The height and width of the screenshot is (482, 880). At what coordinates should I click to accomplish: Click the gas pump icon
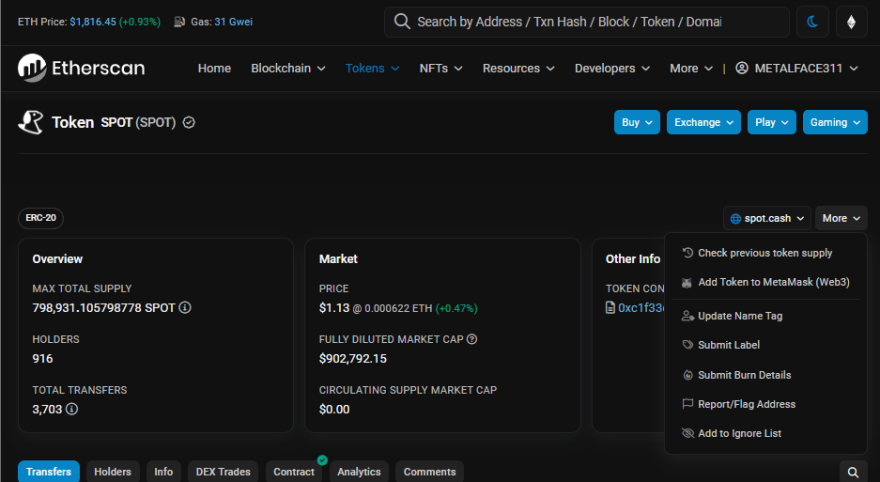click(180, 22)
